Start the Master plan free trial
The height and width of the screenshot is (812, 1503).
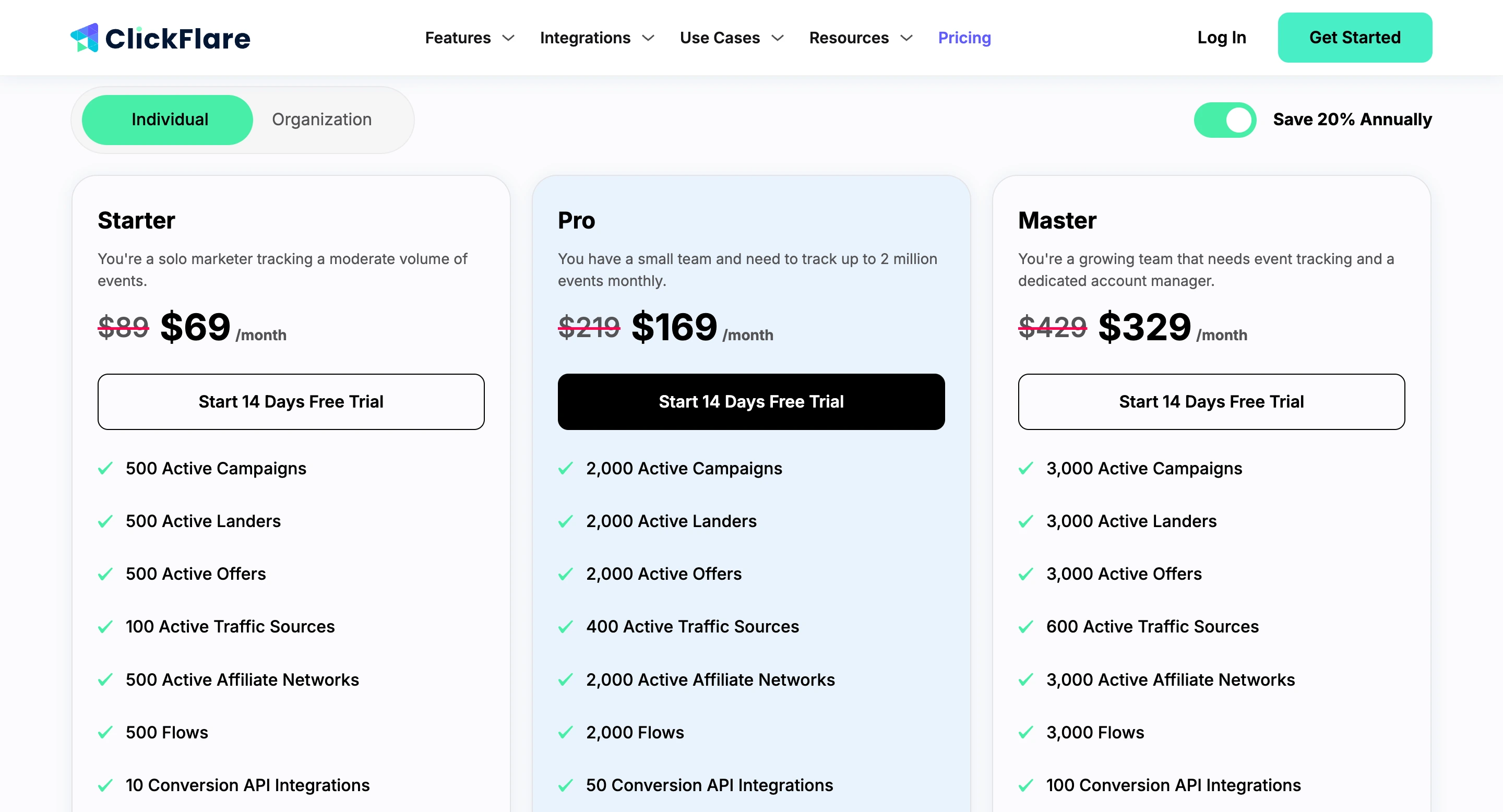[1211, 402]
